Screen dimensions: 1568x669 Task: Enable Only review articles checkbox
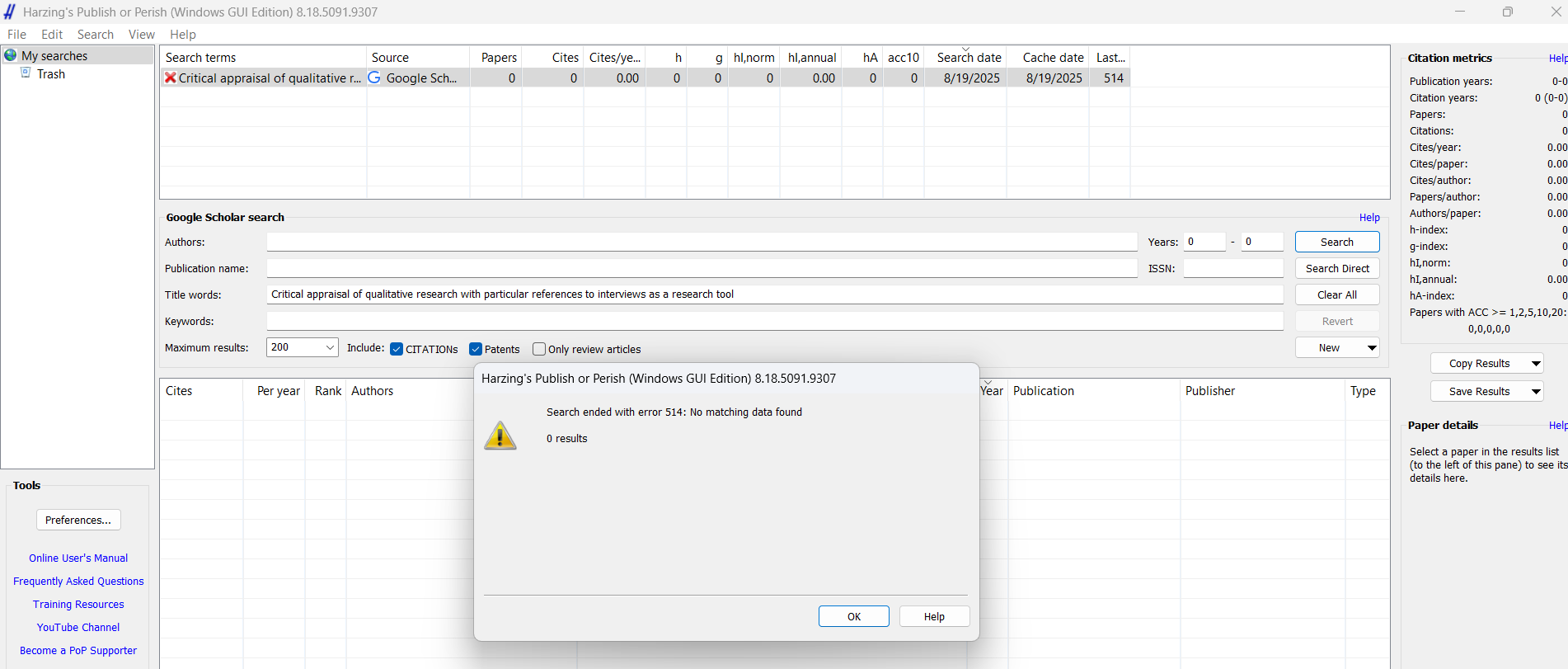tap(539, 349)
